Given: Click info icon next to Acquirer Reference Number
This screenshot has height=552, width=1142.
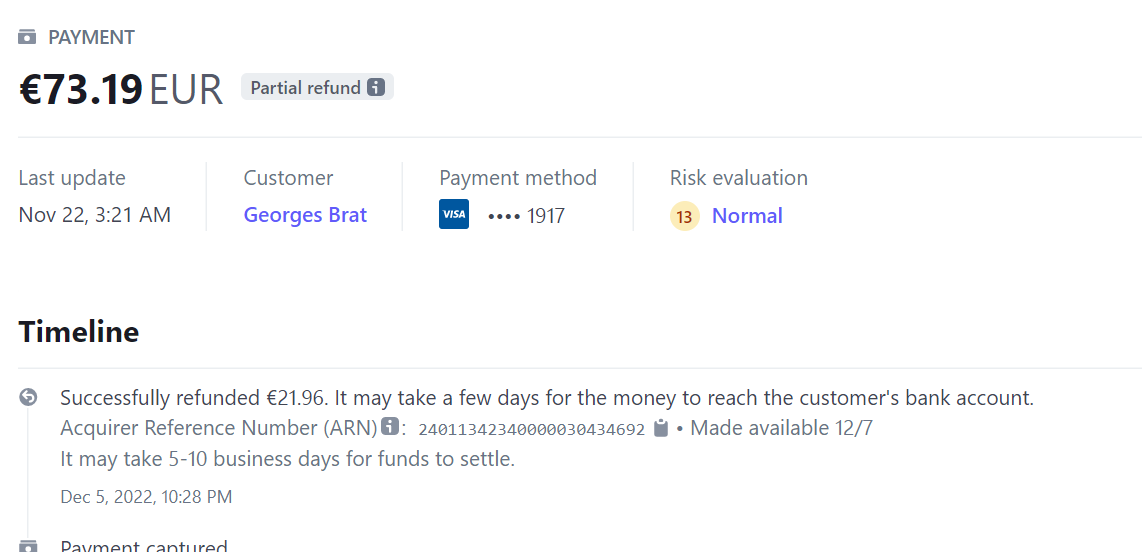Looking at the screenshot, I should (x=390, y=428).
